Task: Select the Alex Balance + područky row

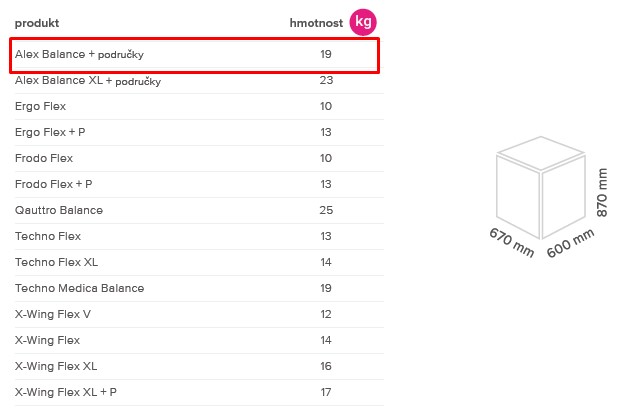Action: coord(194,55)
